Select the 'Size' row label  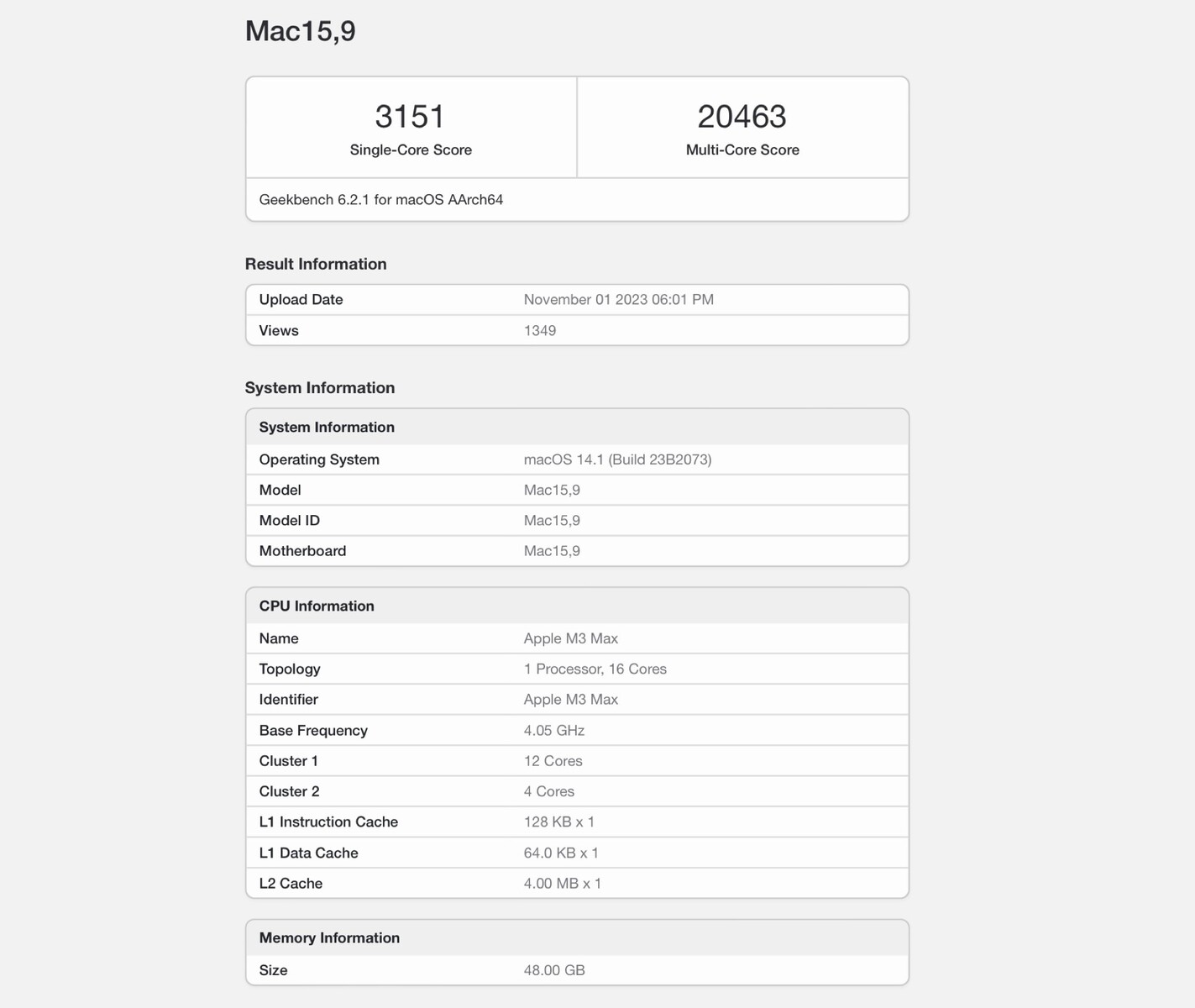click(x=274, y=970)
